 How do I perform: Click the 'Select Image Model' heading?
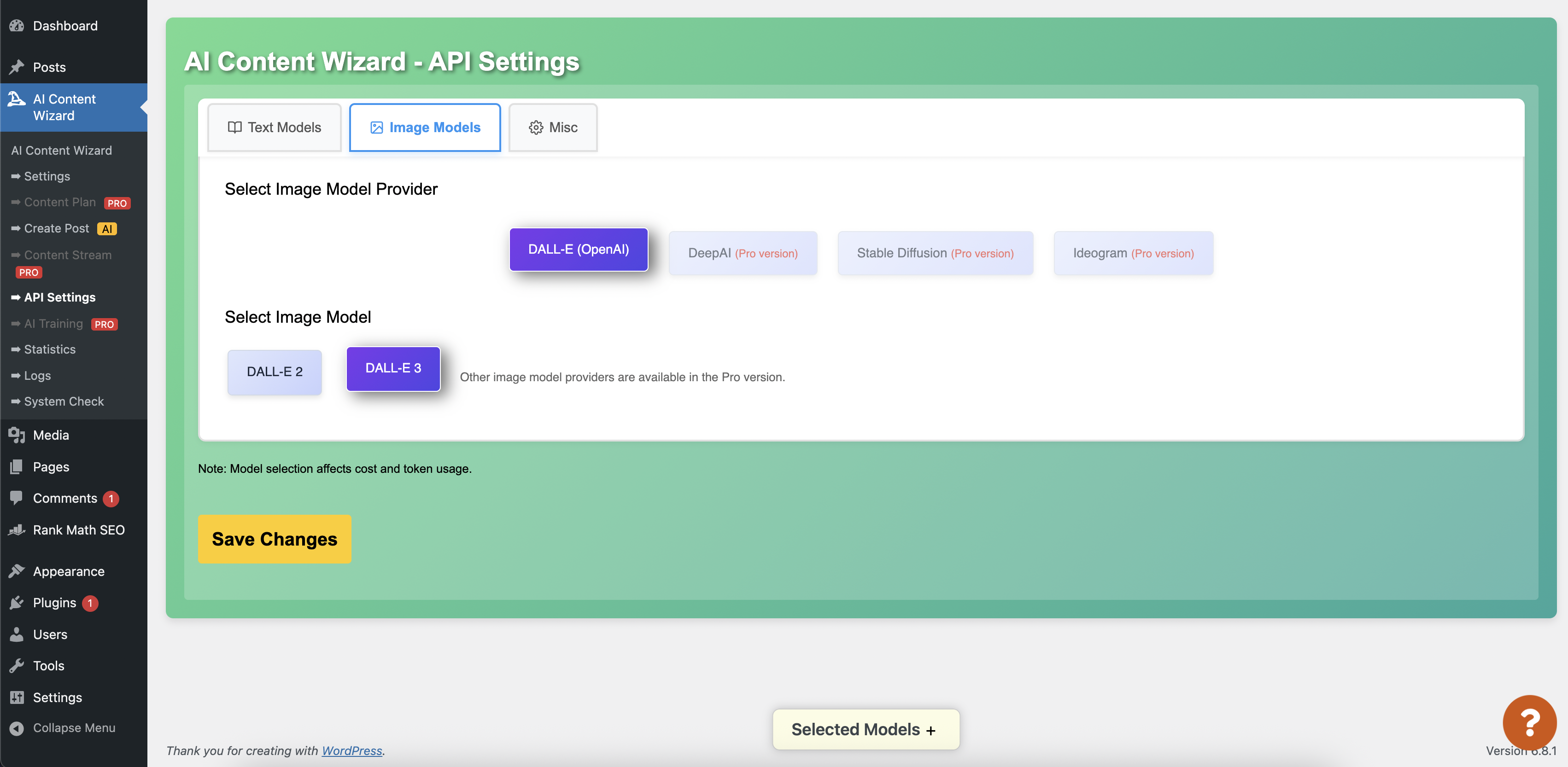pyautogui.click(x=298, y=317)
